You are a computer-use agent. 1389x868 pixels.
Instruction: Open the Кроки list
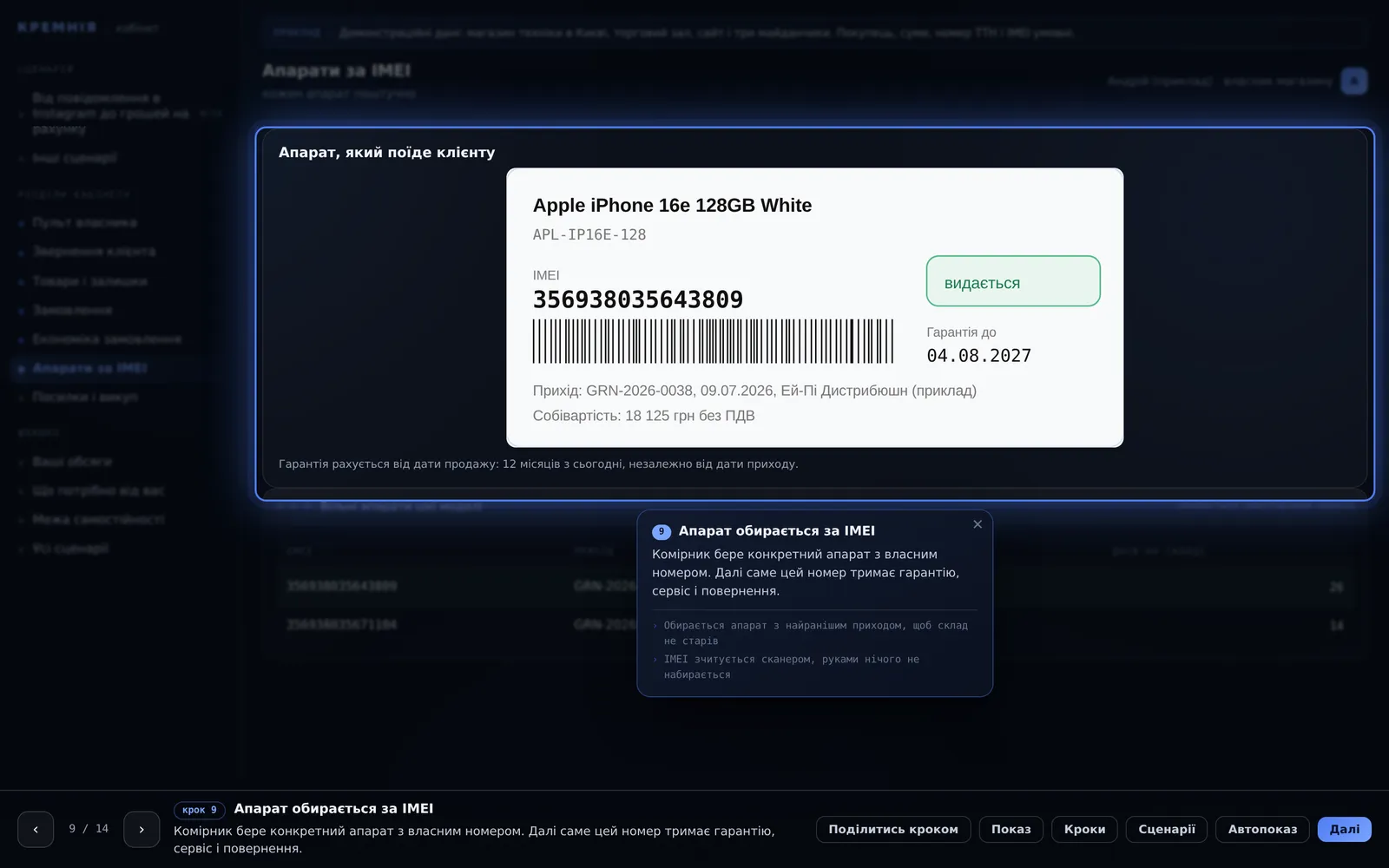tap(1085, 829)
